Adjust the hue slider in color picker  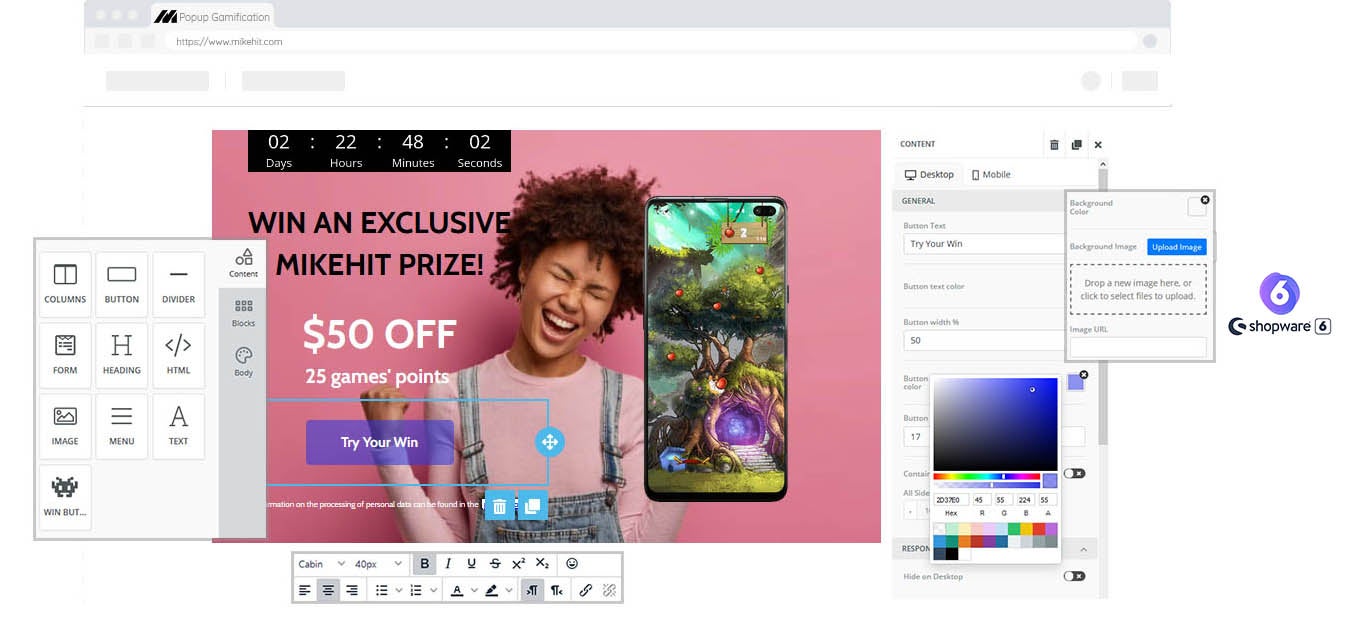[x=987, y=477]
